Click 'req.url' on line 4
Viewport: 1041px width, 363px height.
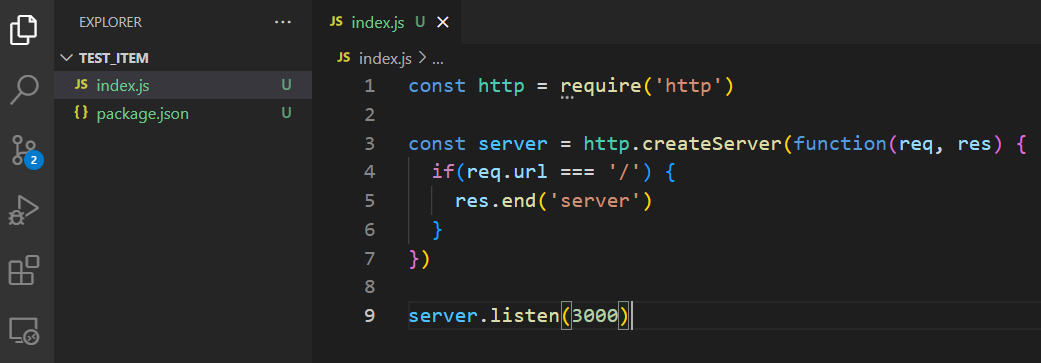tap(507, 172)
